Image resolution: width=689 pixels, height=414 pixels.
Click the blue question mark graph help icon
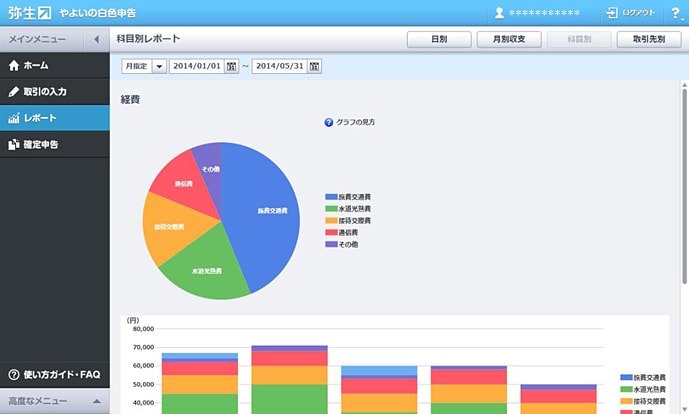coord(329,122)
